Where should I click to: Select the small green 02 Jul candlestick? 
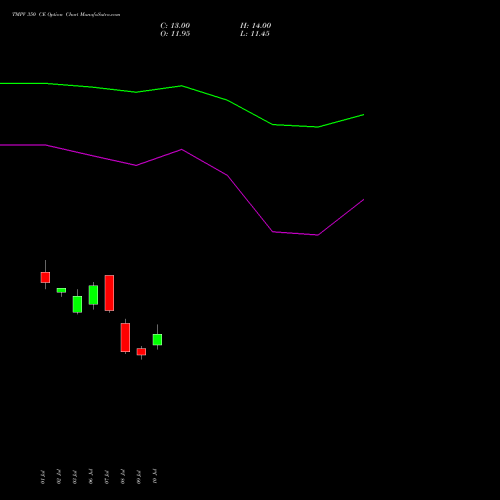(61, 290)
